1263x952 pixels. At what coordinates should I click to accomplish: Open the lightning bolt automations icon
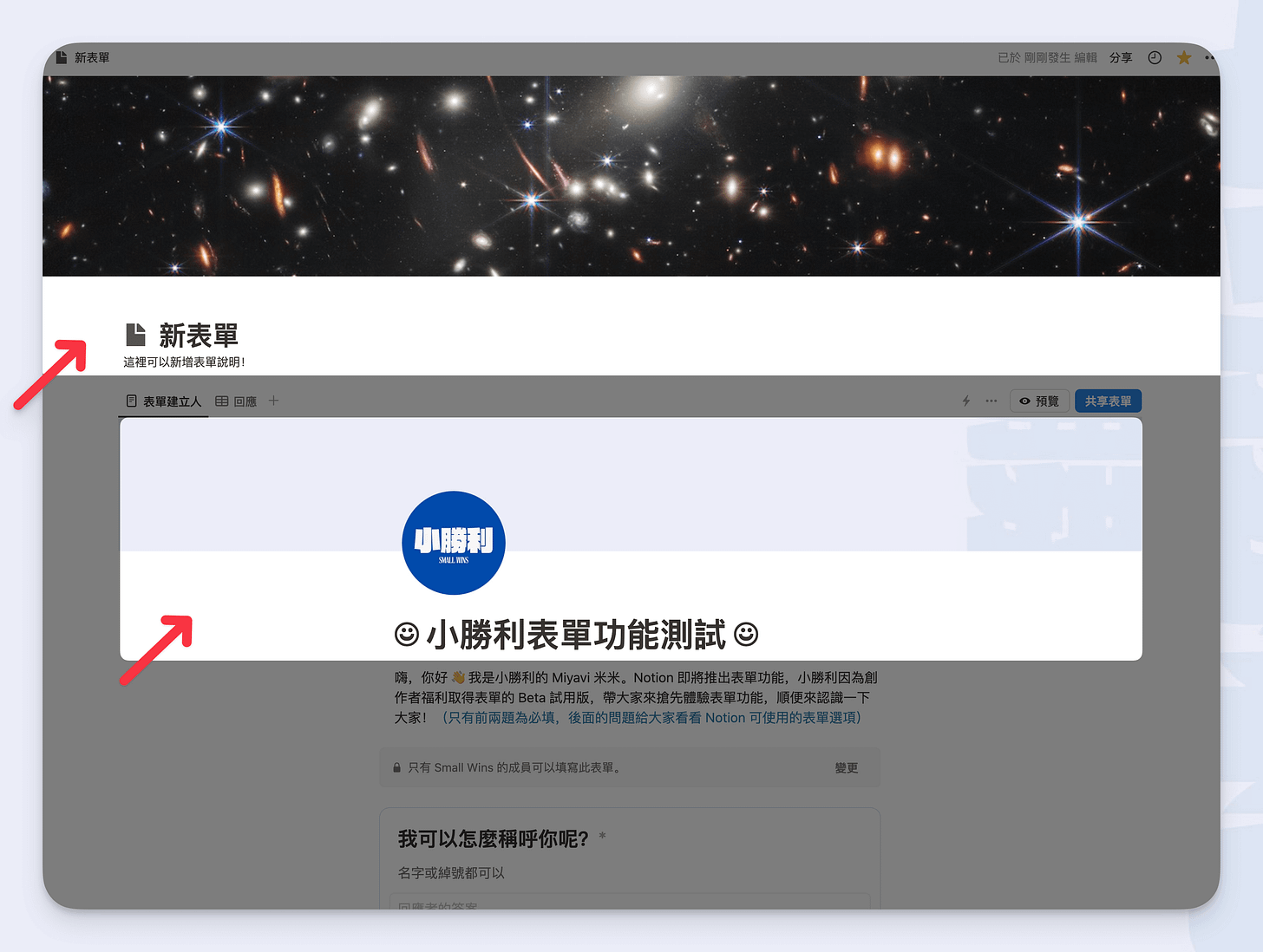click(x=966, y=401)
